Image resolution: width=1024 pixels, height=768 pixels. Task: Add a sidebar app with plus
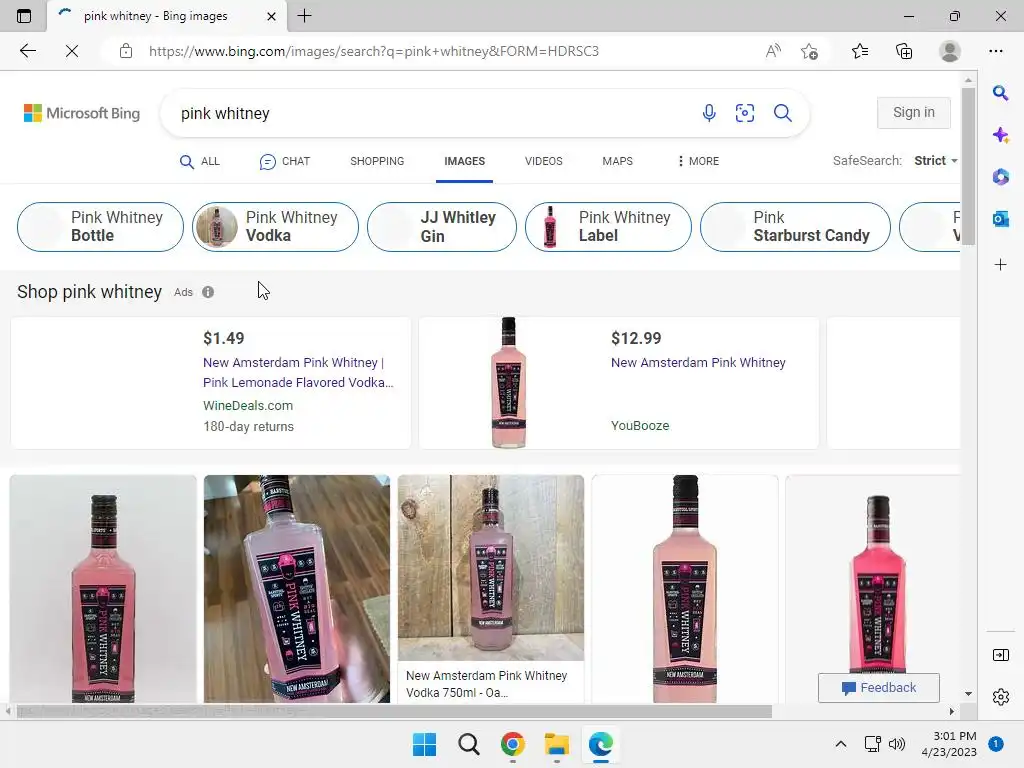pyautogui.click(x=1000, y=264)
